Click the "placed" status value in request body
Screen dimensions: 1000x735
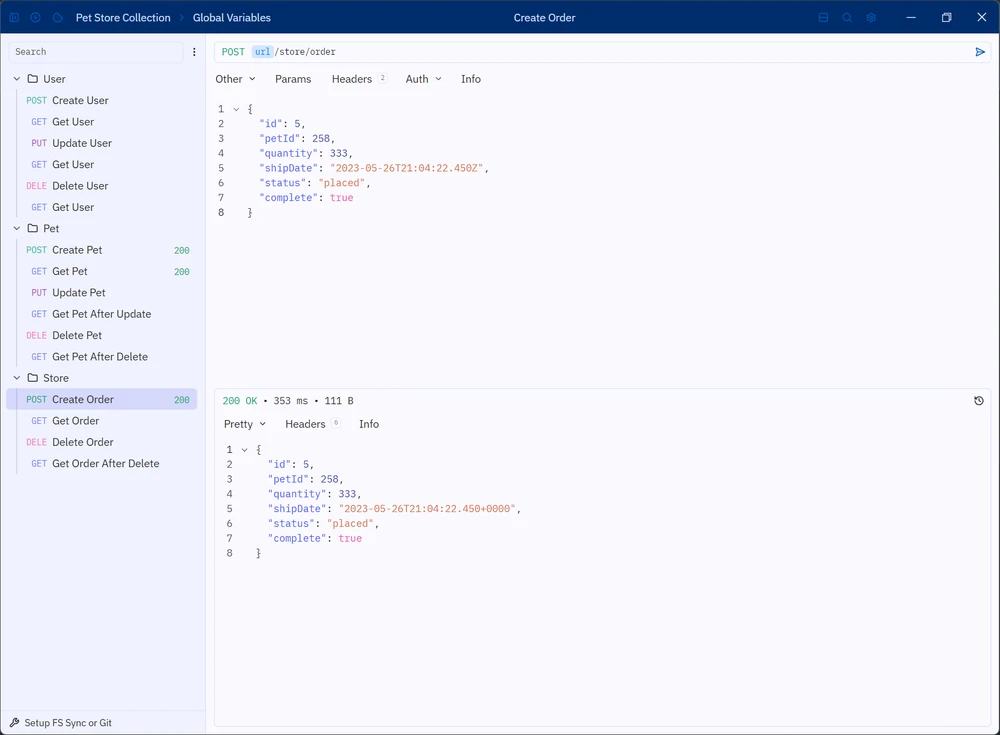(x=342, y=183)
